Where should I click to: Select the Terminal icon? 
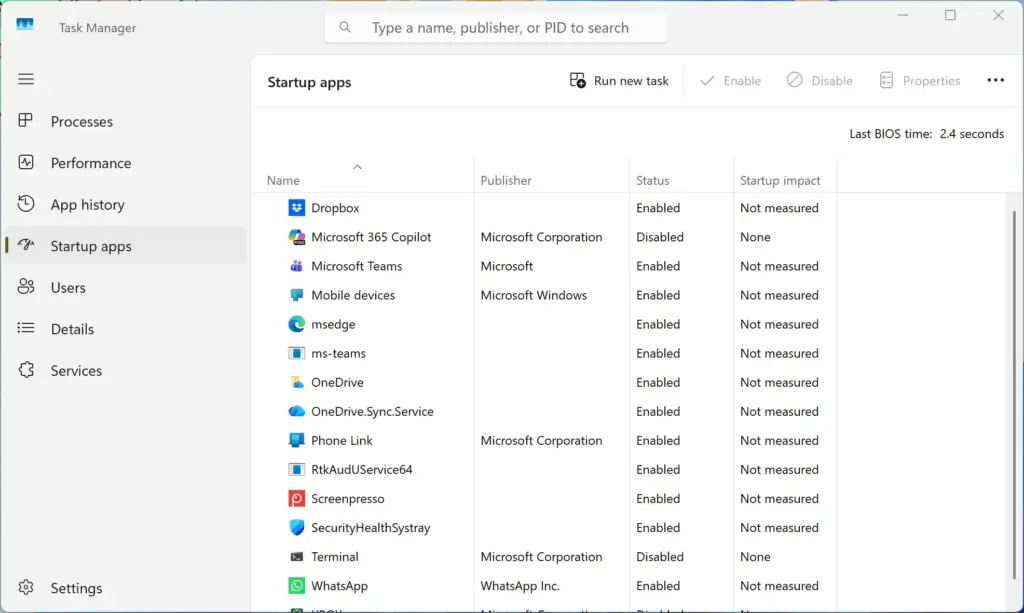click(x=296, y=556)
